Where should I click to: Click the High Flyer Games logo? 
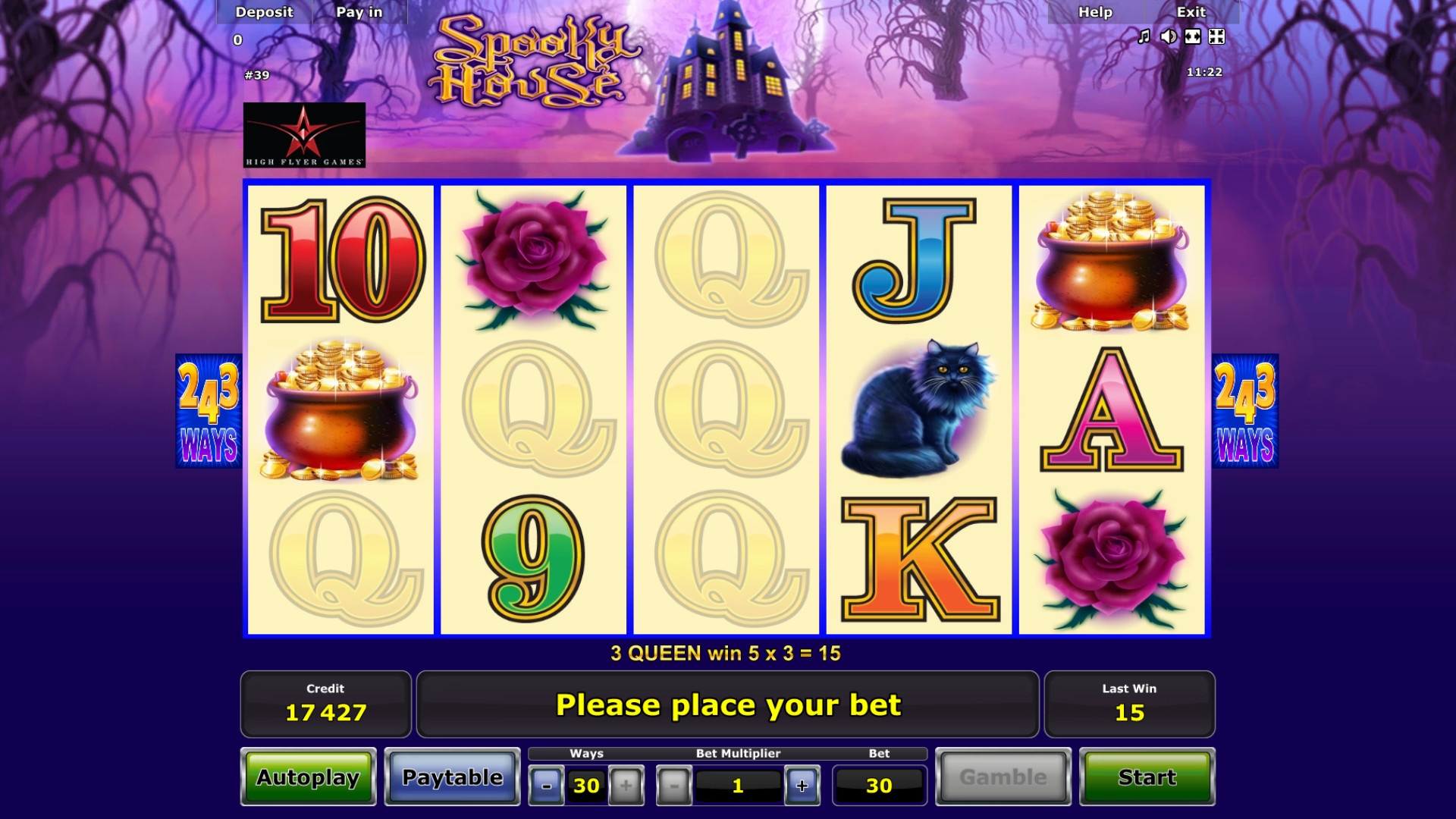[x=304, y=135]
